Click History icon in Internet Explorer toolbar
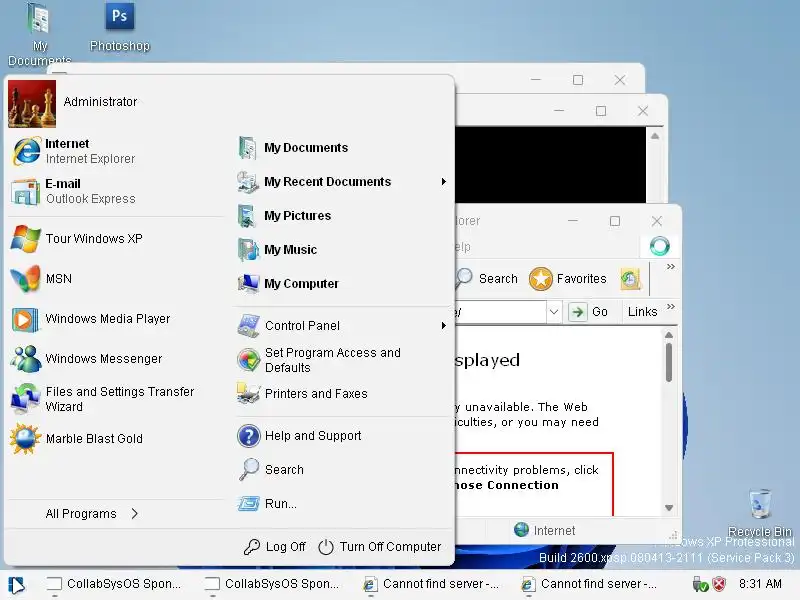The width and height of the screenshot is (800, 600). coord(630,279)
